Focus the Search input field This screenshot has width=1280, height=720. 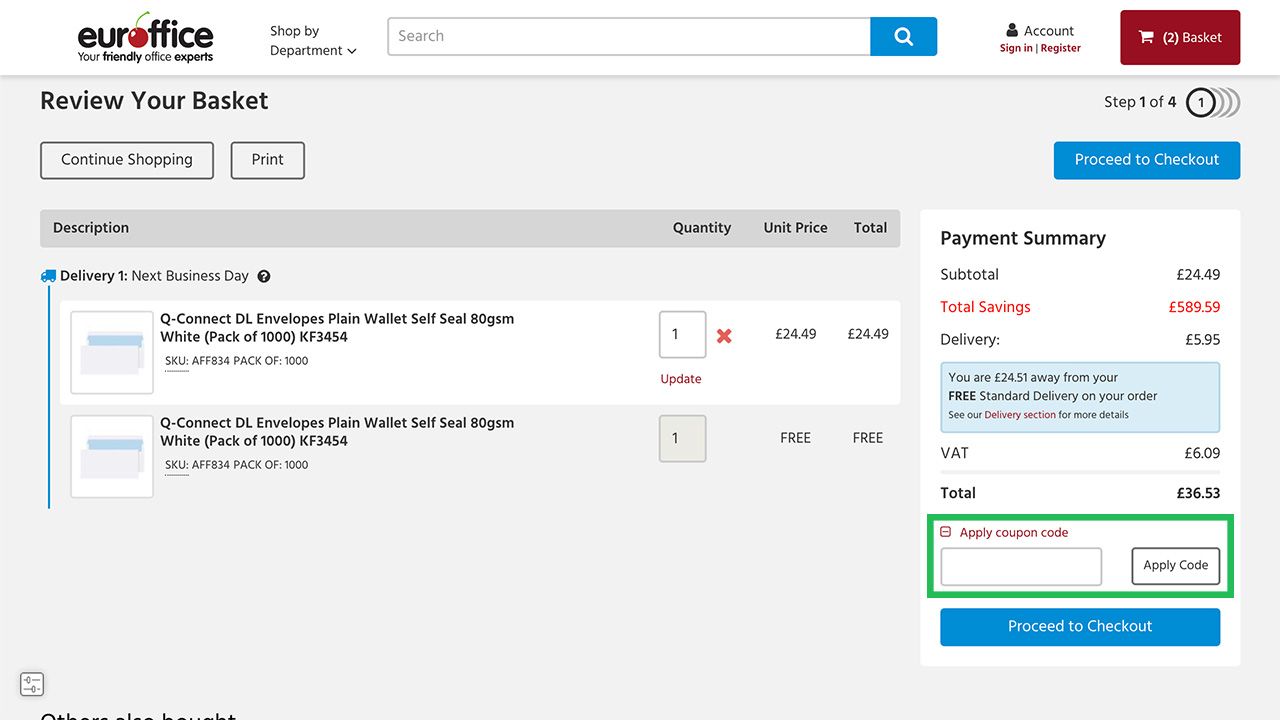(x=629, y=36)
